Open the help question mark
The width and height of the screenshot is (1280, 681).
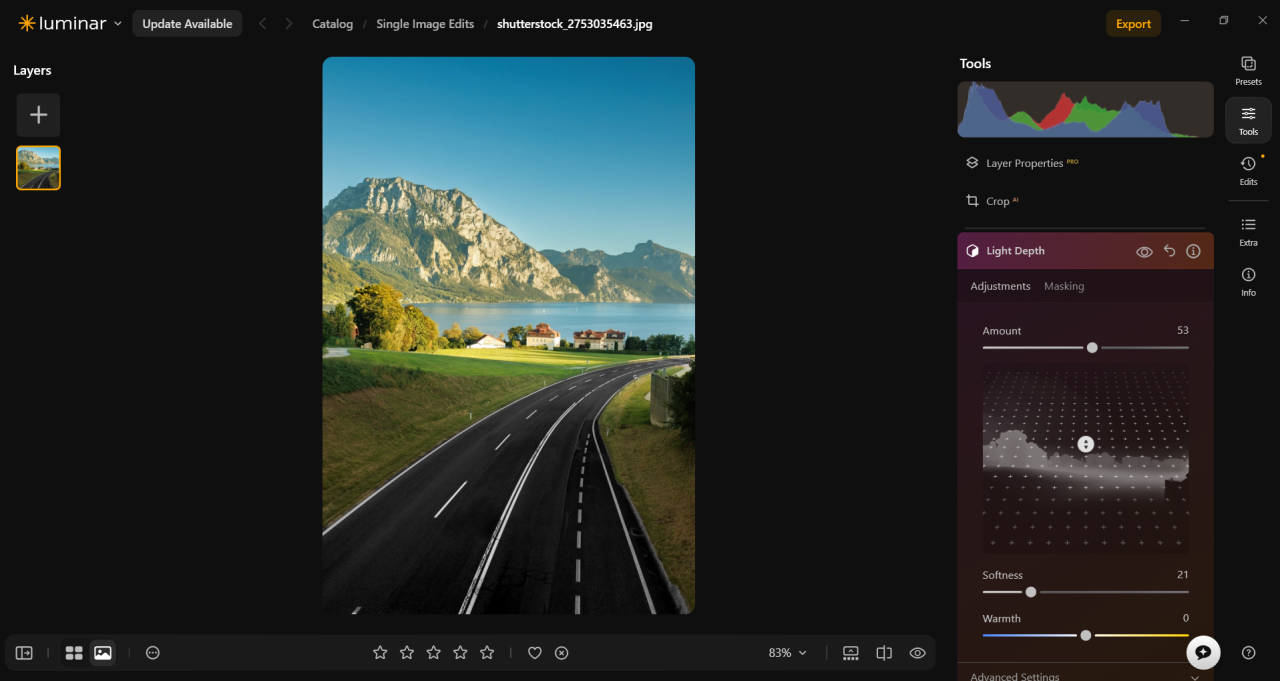(x=1248, y=653)
